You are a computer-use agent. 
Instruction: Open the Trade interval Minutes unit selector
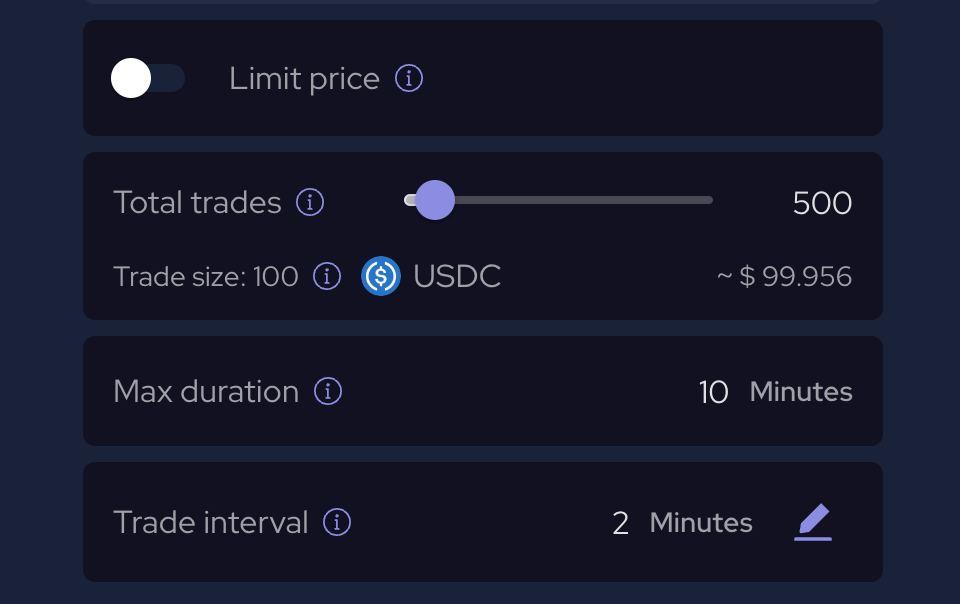coord(701,523)
